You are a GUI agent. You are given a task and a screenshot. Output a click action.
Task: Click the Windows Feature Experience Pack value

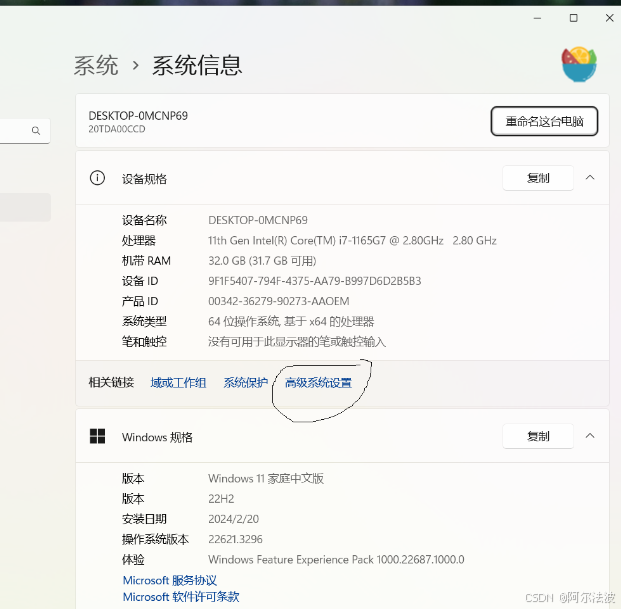point(336,560)
